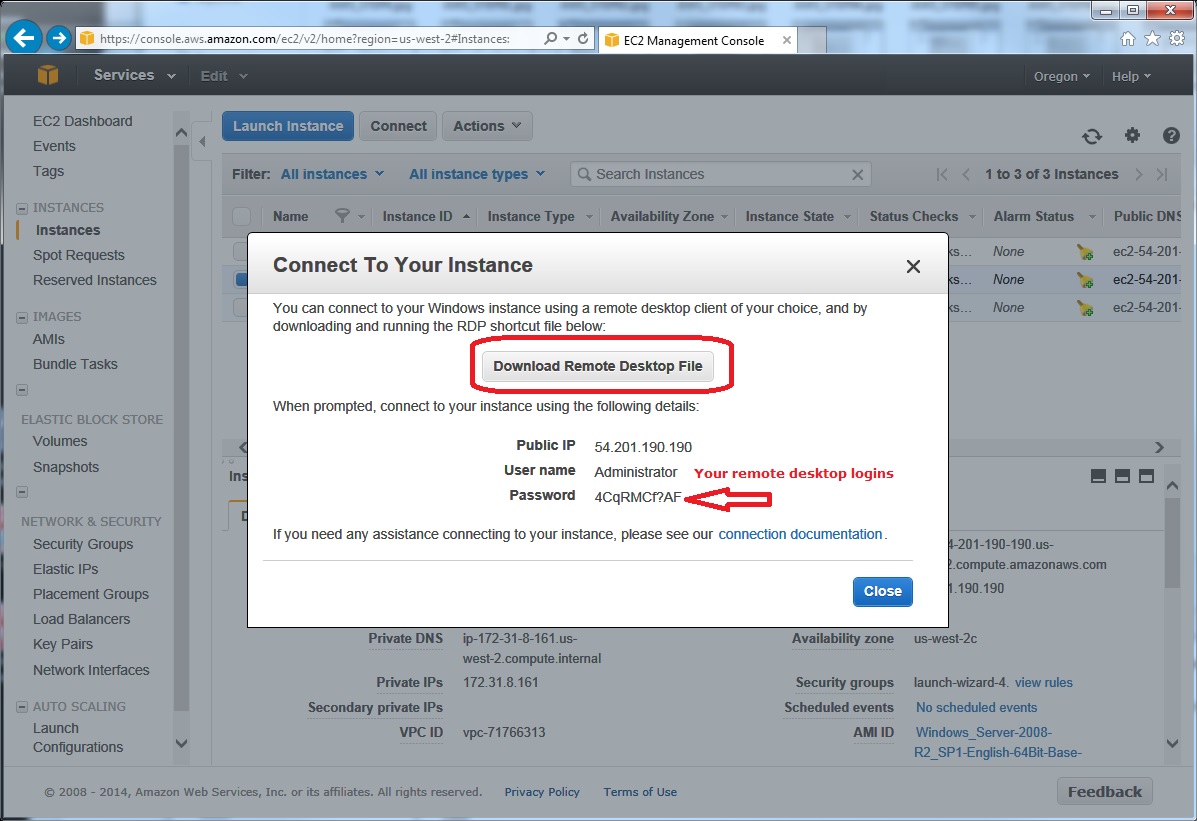The height and width of the screenshot is (821, 1197).
Task: Open Elastic IPs in the sidebar
Action: [x=66, y=569]
